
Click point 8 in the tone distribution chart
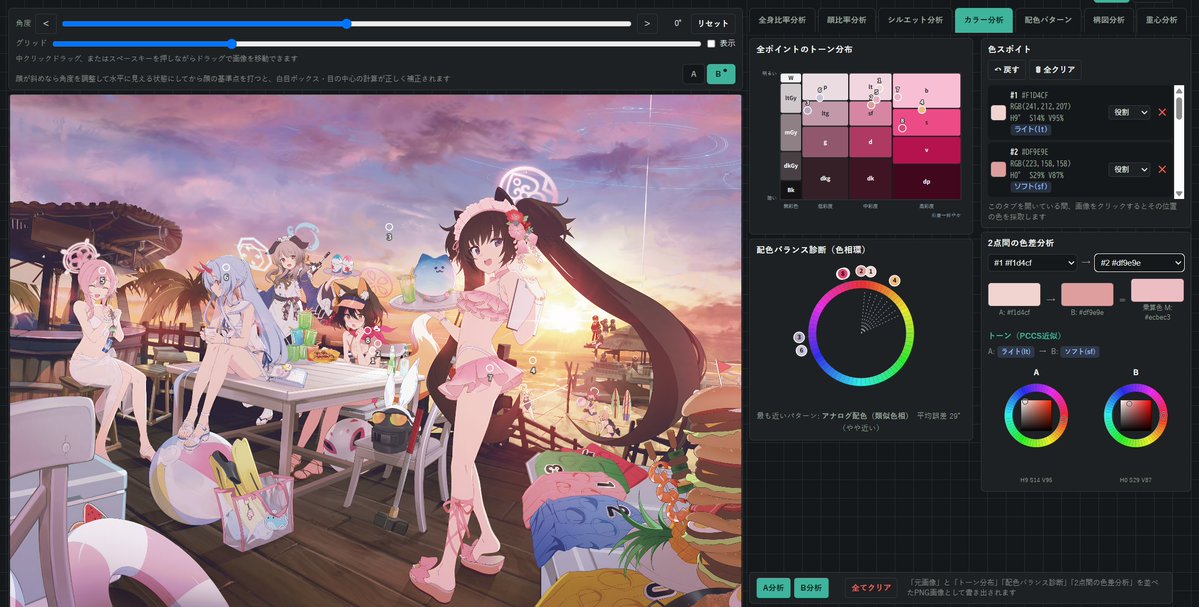[x=902, y=128]
